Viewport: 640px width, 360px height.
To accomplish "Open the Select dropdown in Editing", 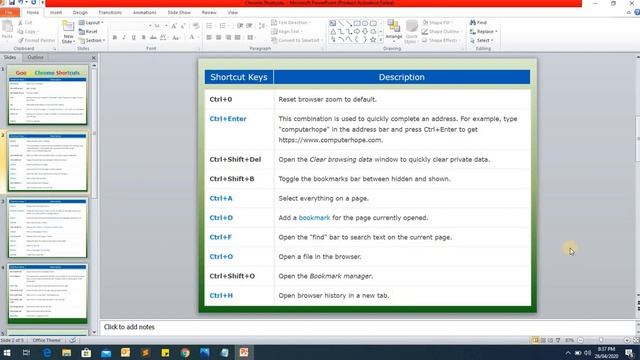I will [482, 40].
